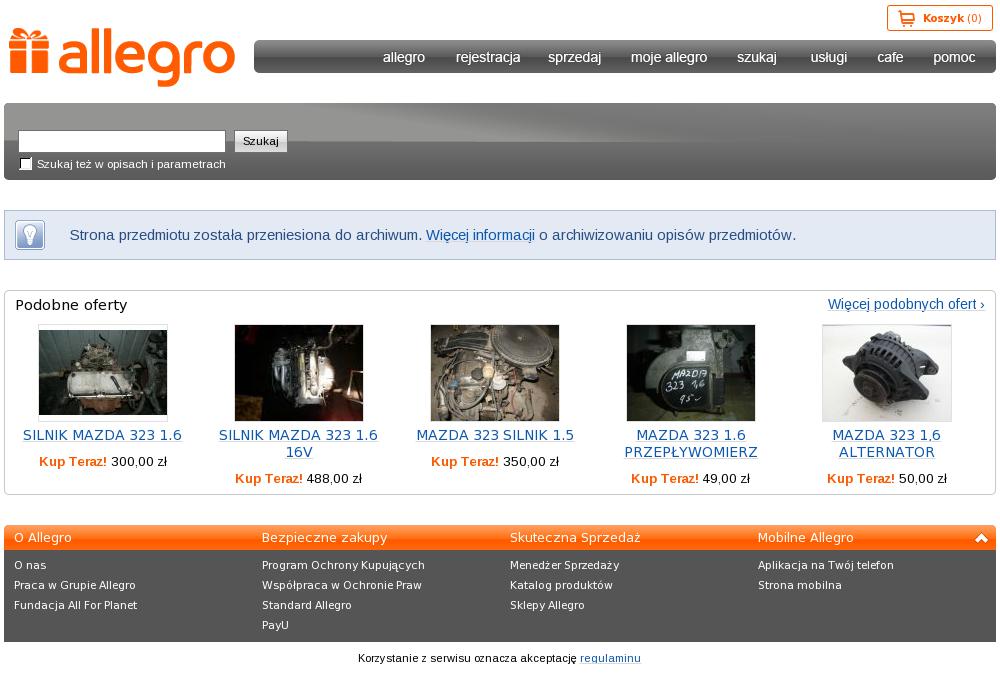This screenshot has height=678, width=1000.
Task: Click the Szukaj search button
Action: point(261,141)
